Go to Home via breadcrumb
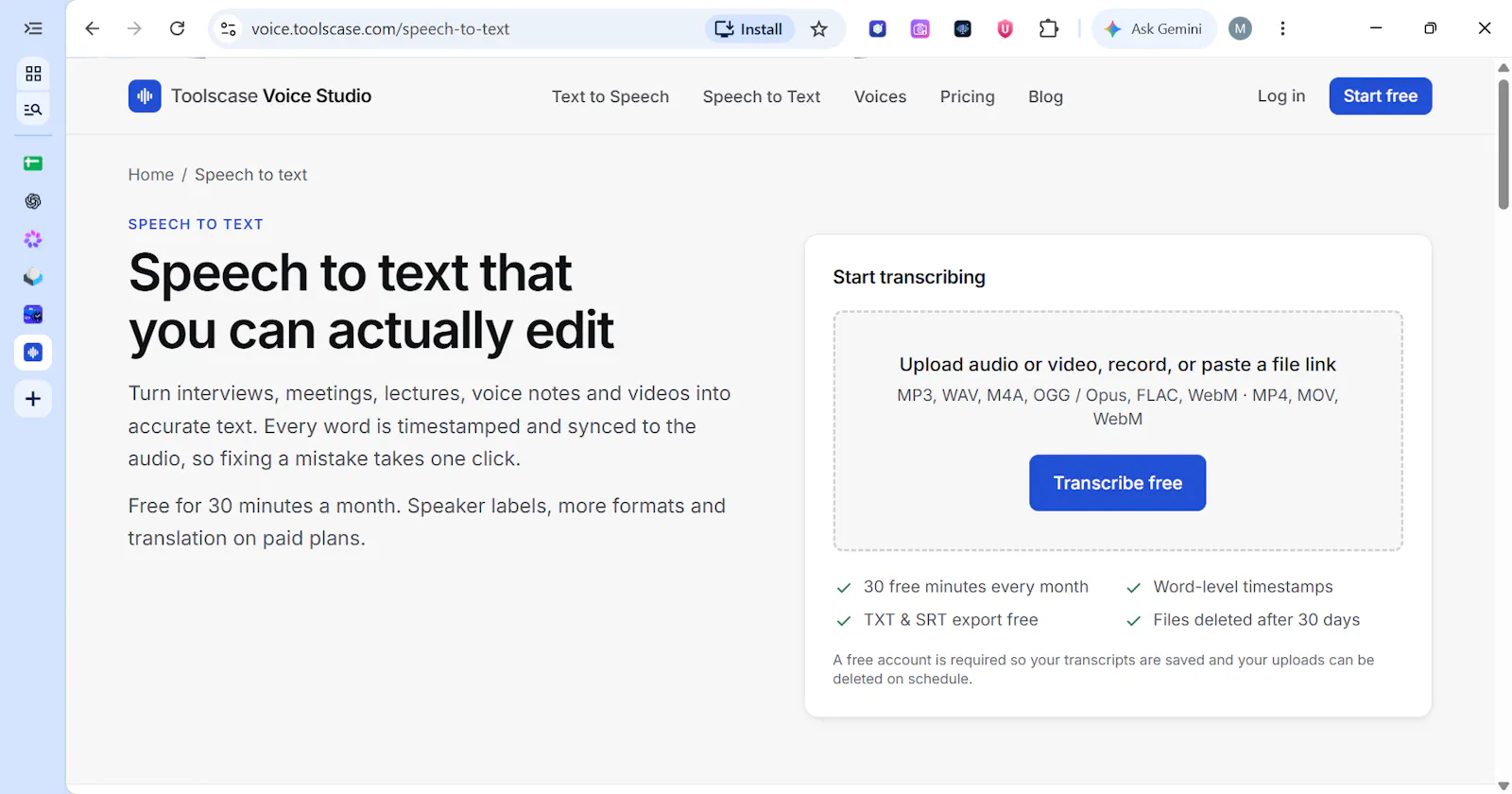The height and width of the screenshot is (794, 1512). point(151,175)
